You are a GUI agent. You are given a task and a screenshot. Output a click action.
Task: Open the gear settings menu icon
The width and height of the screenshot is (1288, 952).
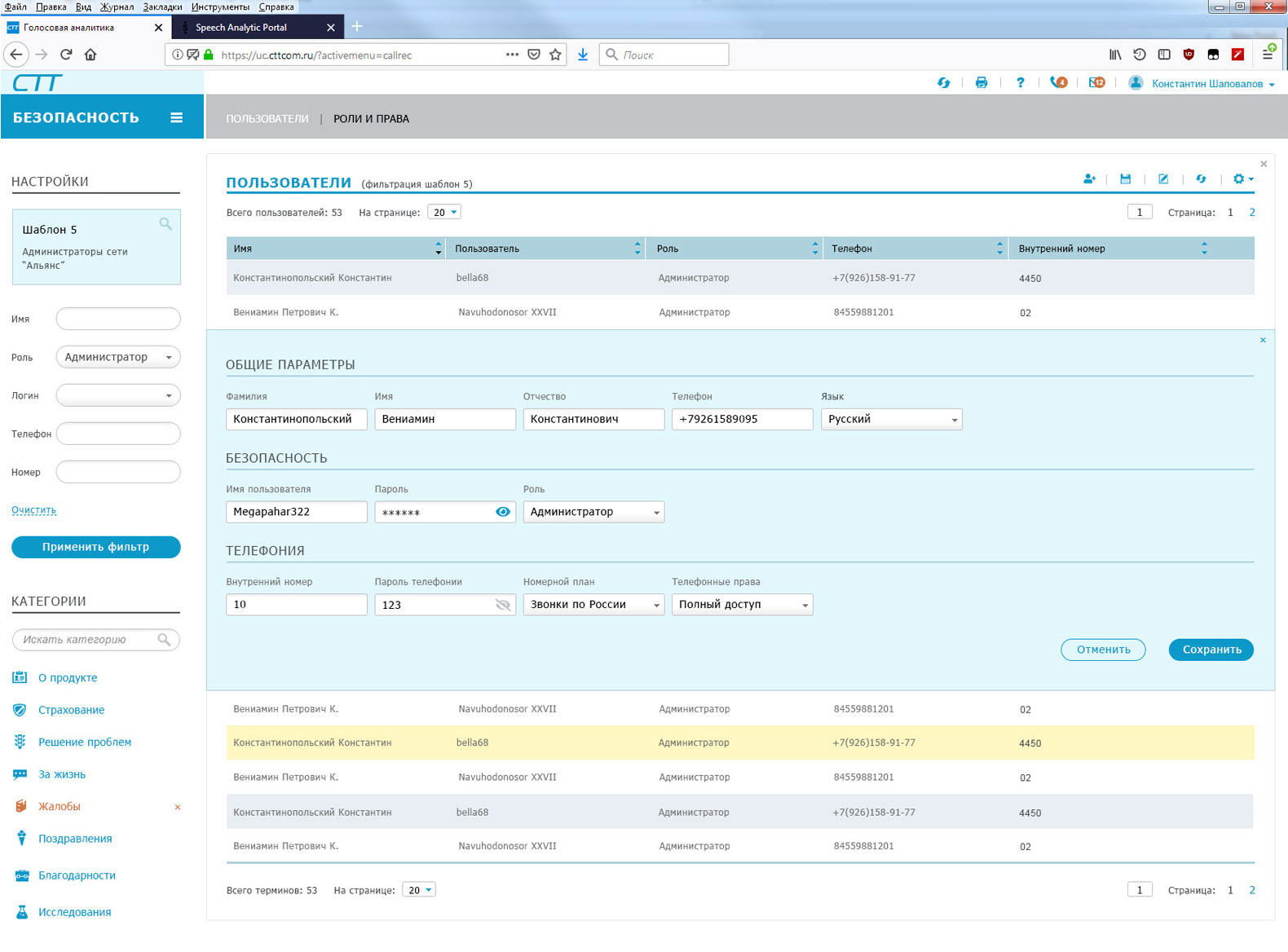(1242, 179)
